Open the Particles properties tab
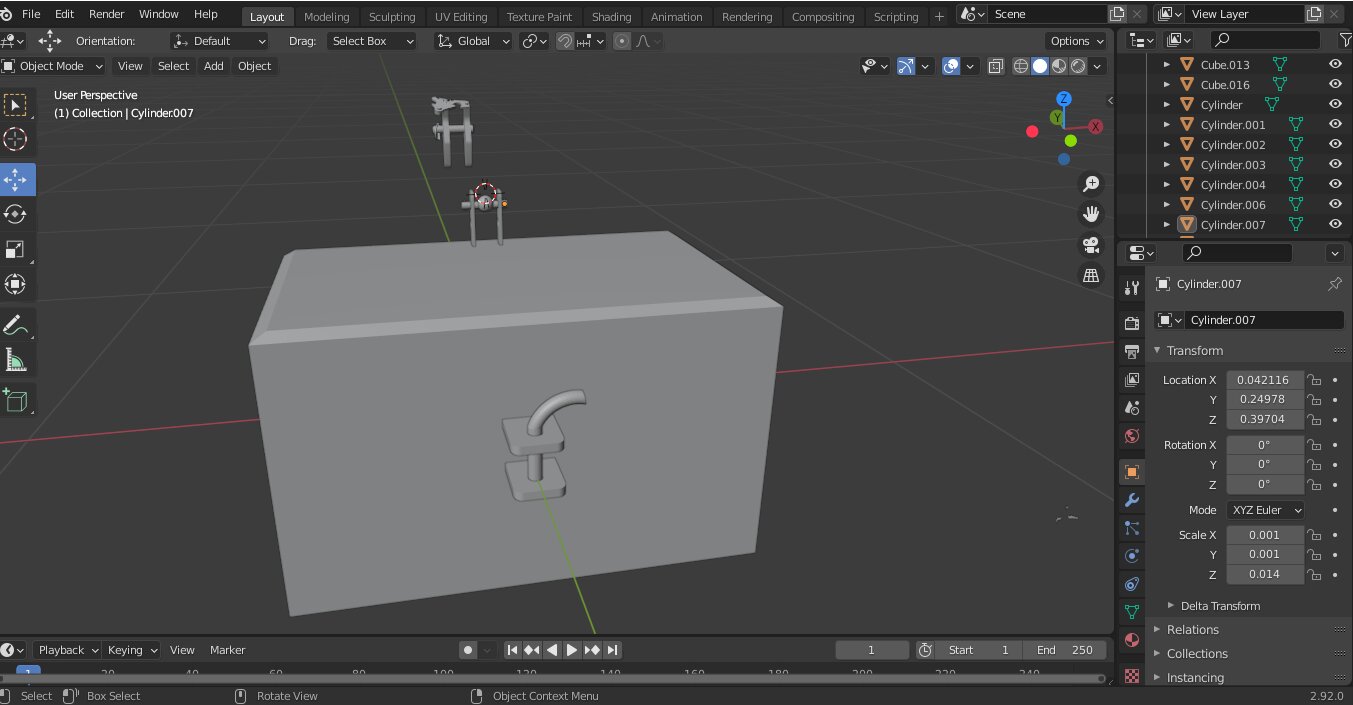Image resolution: width=1353 pixels, height=705 pixels. click(x=1132, y=528)
